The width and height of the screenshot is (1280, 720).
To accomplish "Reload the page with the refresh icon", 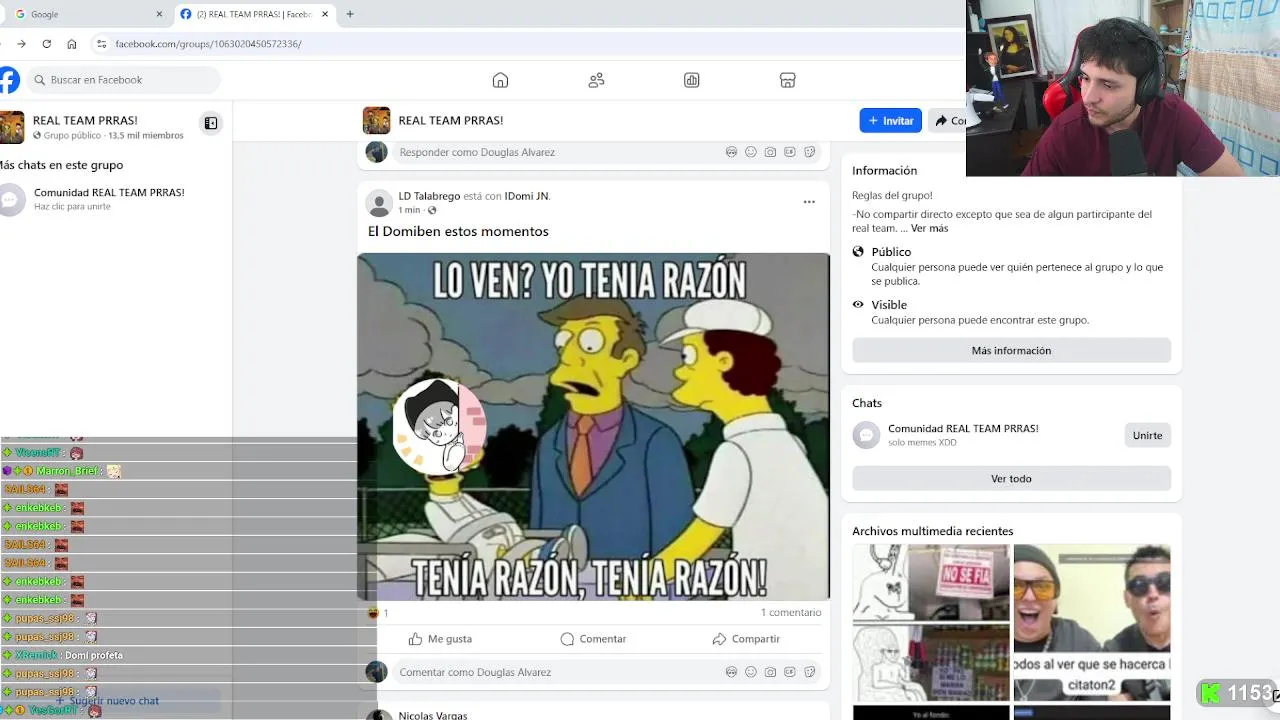I will 46,44.
